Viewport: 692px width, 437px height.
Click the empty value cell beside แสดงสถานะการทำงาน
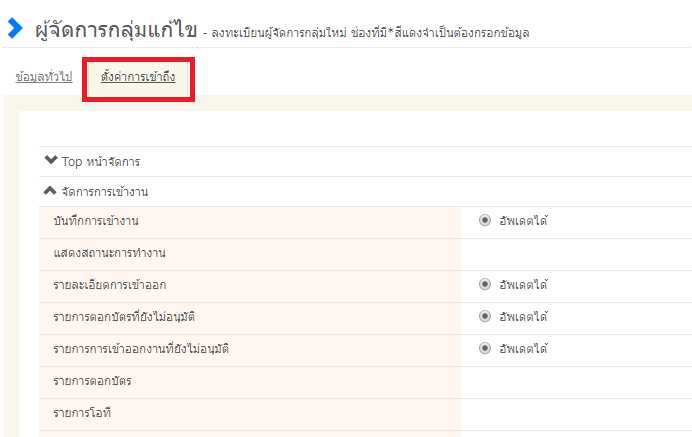tap(575, 253)
